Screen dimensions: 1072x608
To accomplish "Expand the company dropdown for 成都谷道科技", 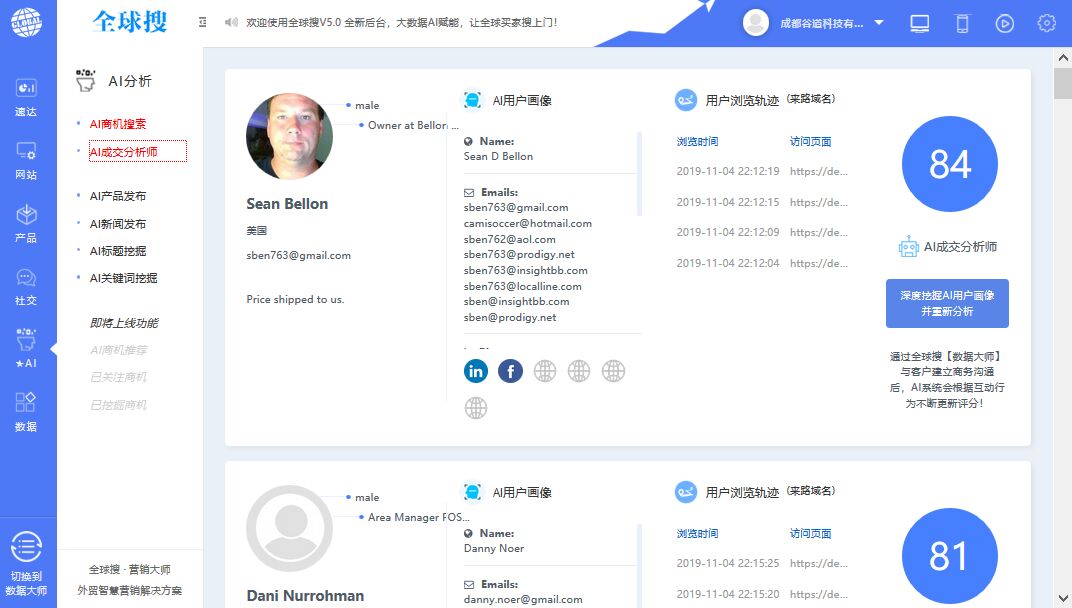I will 878,22.
